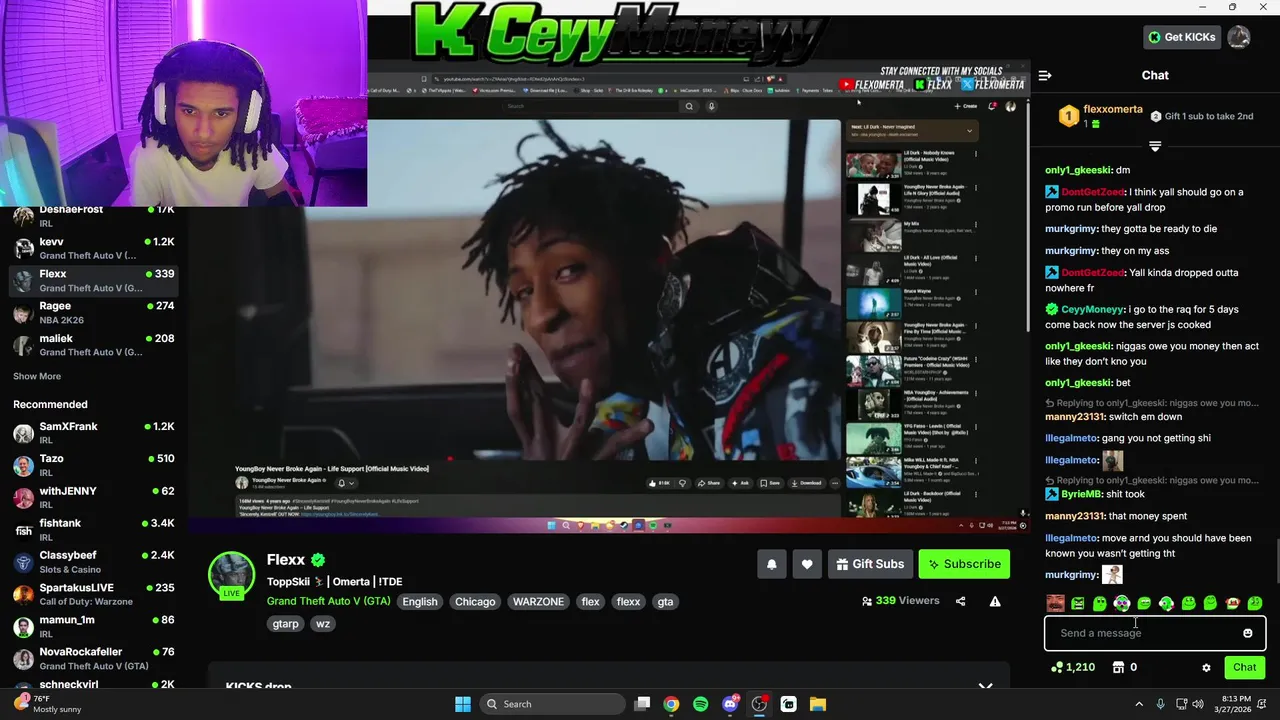Open chat settings gear icon
Screen dimensions: 1280x720
point(1206,667)
